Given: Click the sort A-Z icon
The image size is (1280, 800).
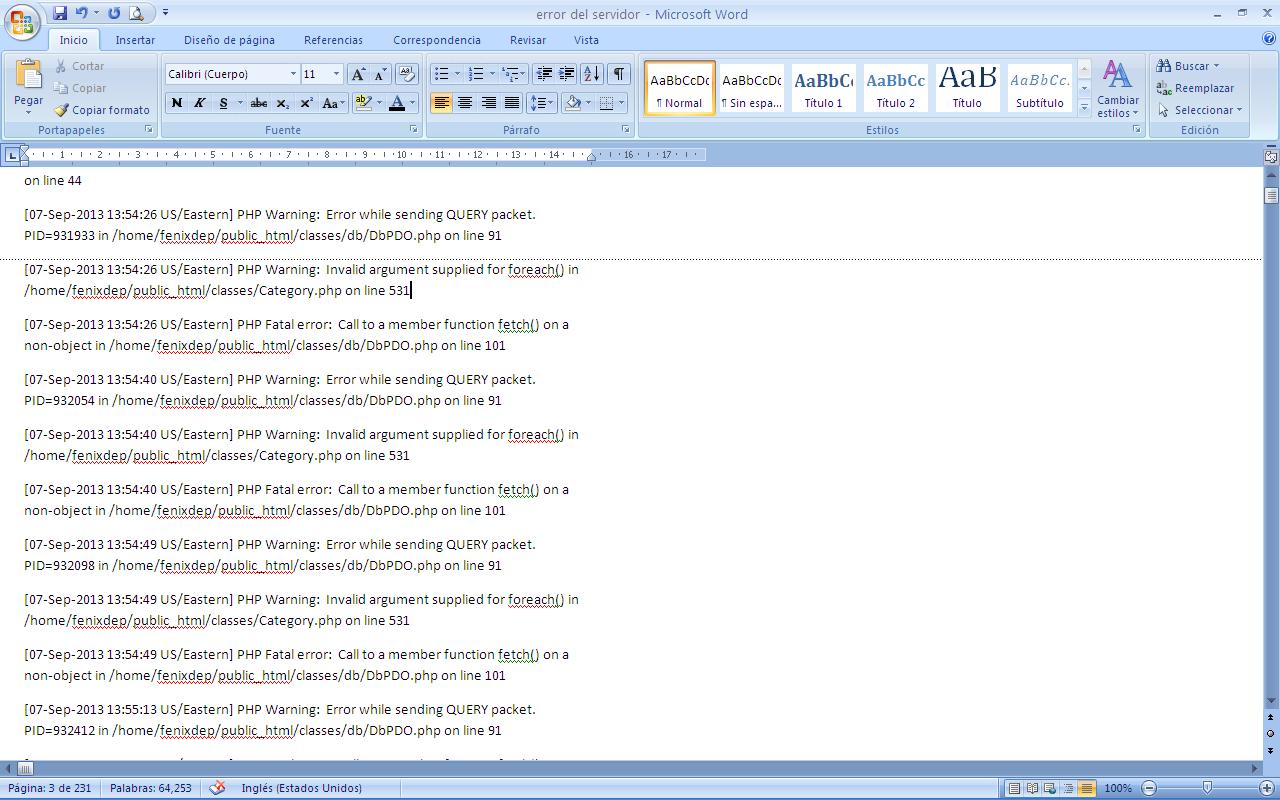Looking at the screenshot, I should pyautogui.click(x=591, y=74).
